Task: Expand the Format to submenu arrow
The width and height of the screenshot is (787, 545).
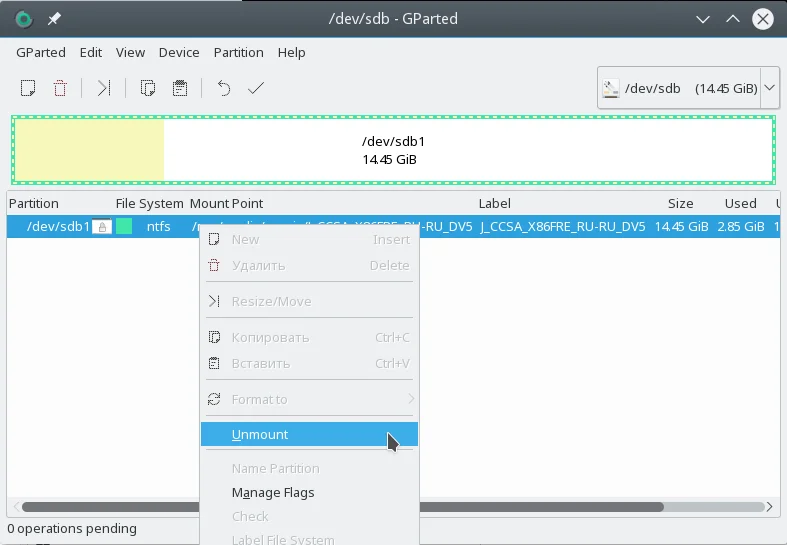Action: (411, 399)
